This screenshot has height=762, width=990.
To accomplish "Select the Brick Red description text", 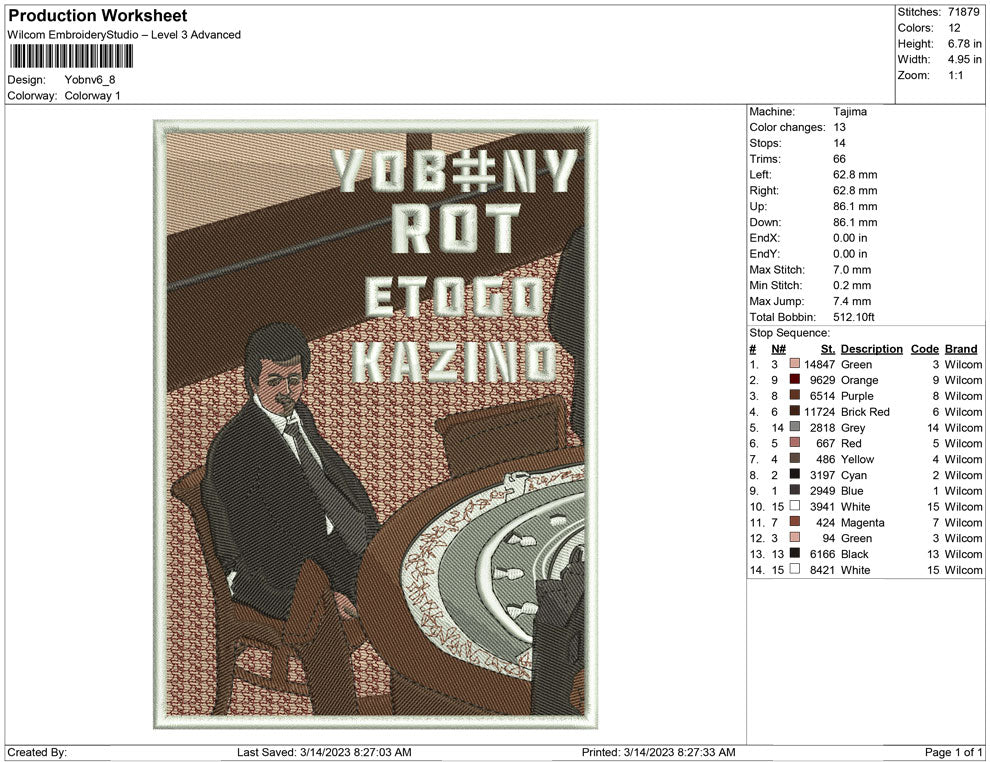I will [865, 412].
